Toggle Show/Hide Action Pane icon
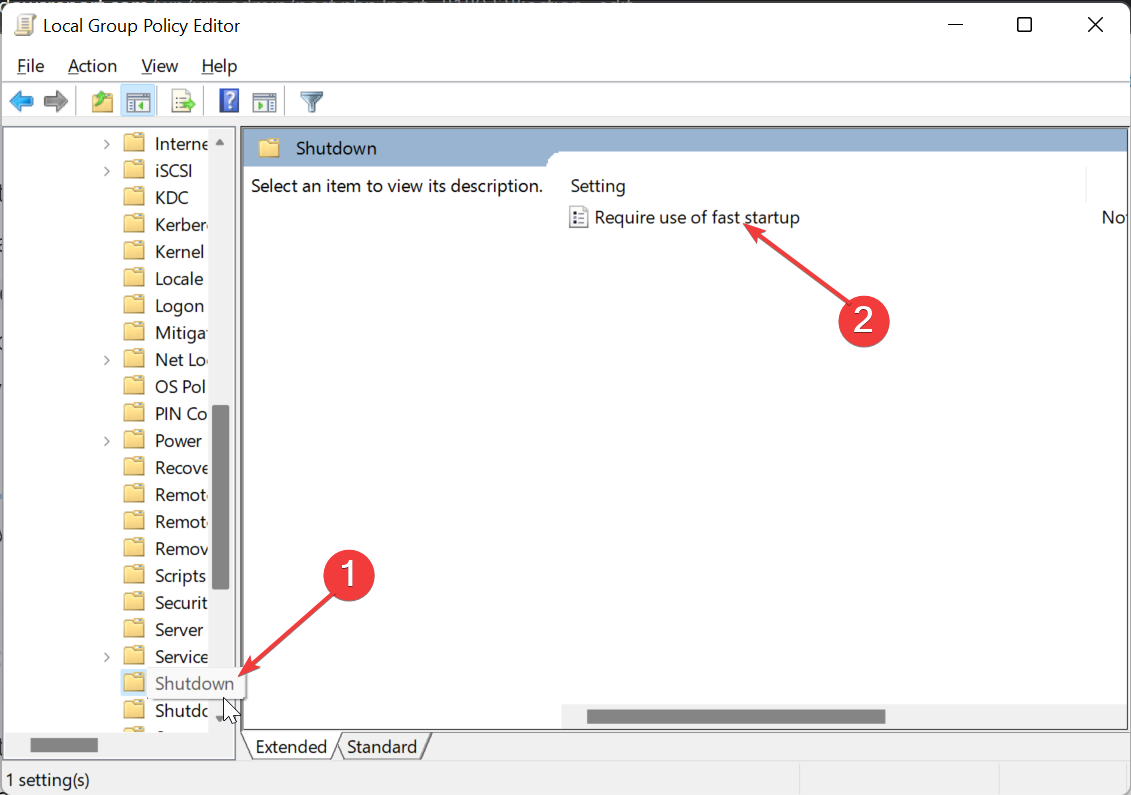The height and width of the screenshot is (795, 1131). click(265, 102)
